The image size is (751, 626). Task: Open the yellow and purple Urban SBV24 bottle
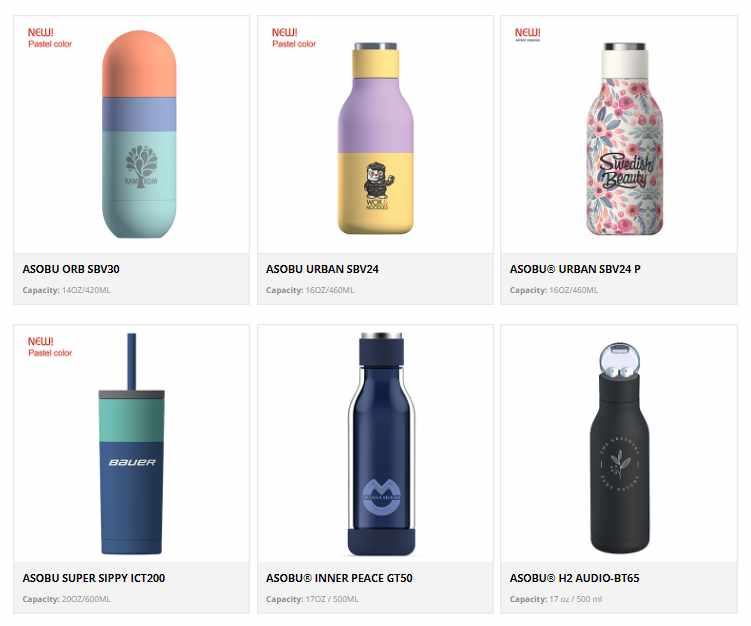coord(376,138)
